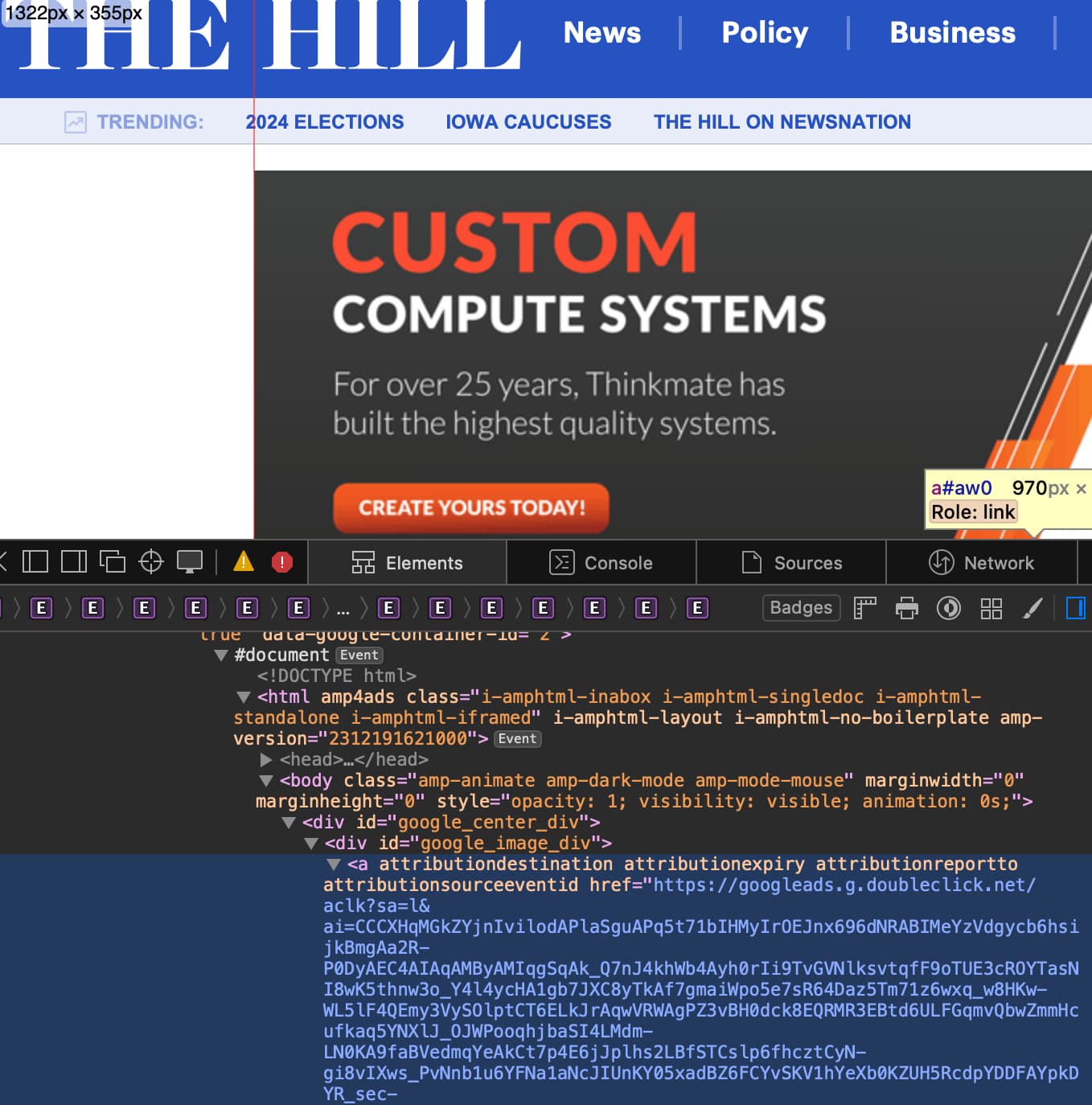
Task: Click the a#aw0 Role: link tooltip
Action: (1008, 499)
